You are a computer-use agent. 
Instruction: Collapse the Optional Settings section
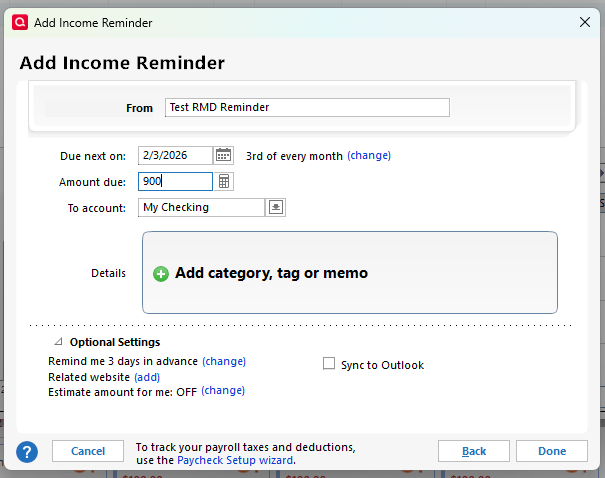[x=58, y=342]
